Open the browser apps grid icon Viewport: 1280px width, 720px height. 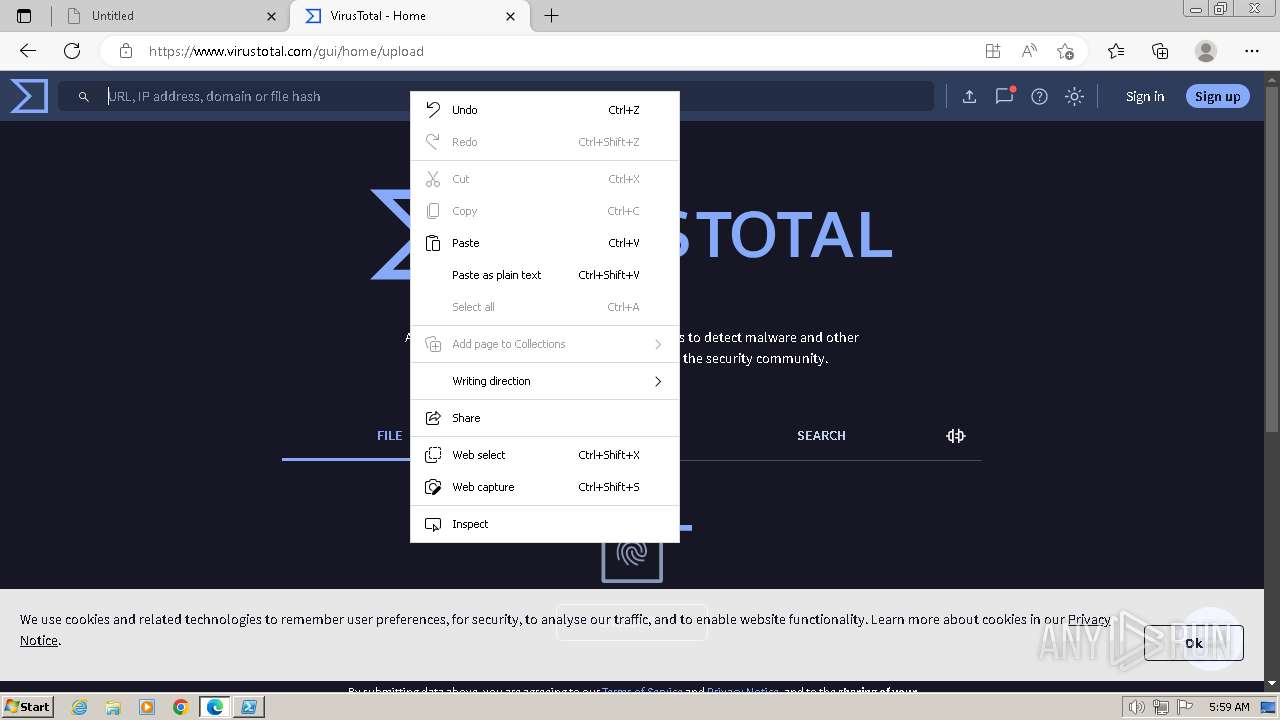point(992,51)
